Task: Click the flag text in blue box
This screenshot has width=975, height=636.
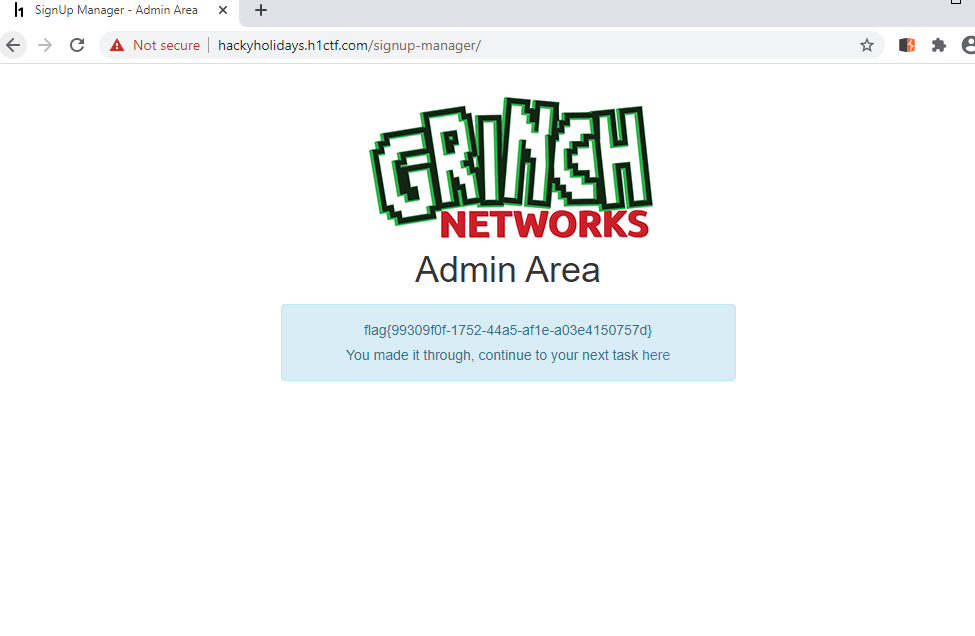Action: click(x=508, y=330)
